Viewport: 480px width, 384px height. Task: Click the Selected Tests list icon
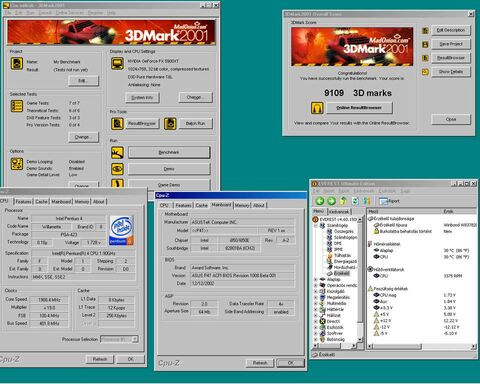17,106
